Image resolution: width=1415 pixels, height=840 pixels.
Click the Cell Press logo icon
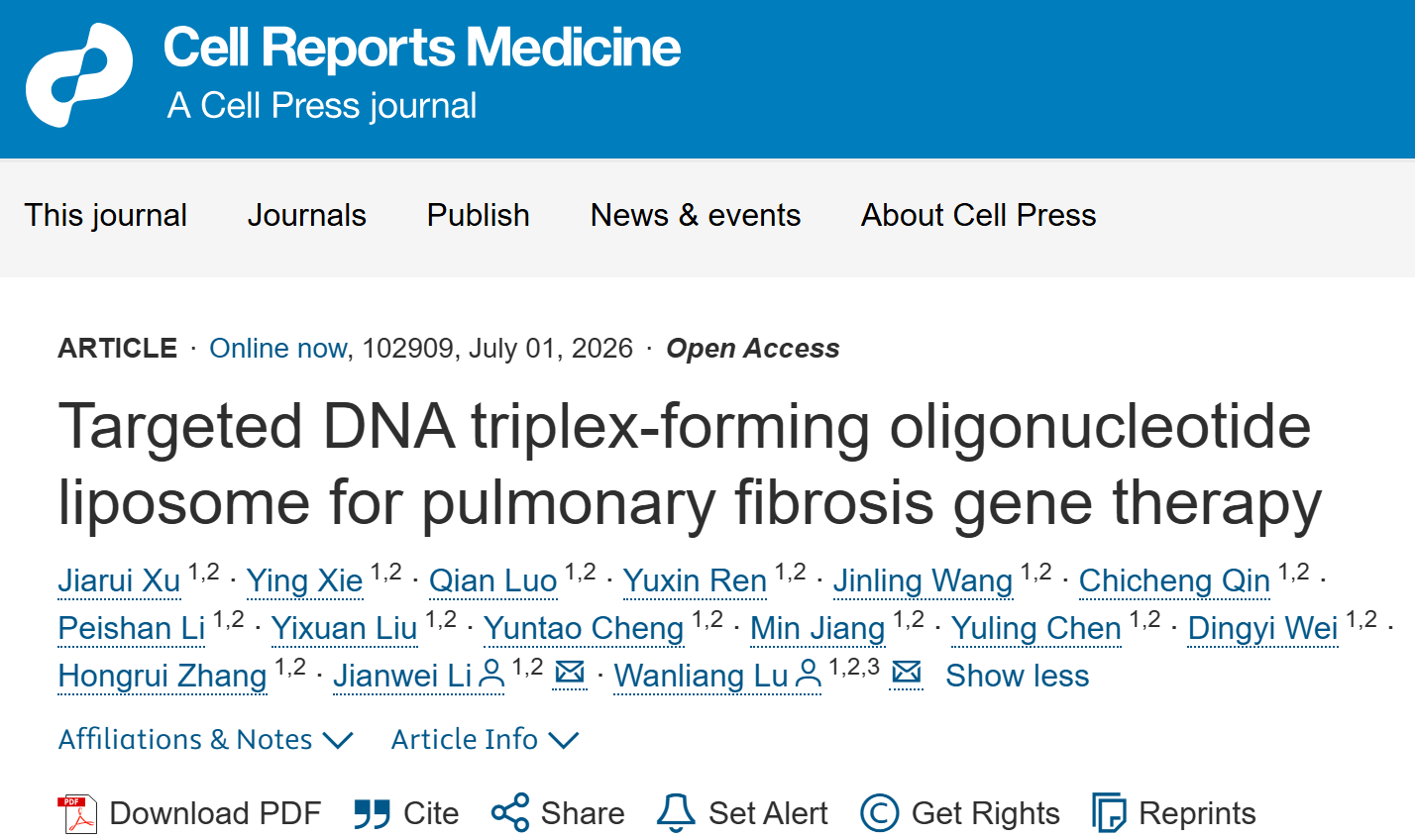[79, 75]
